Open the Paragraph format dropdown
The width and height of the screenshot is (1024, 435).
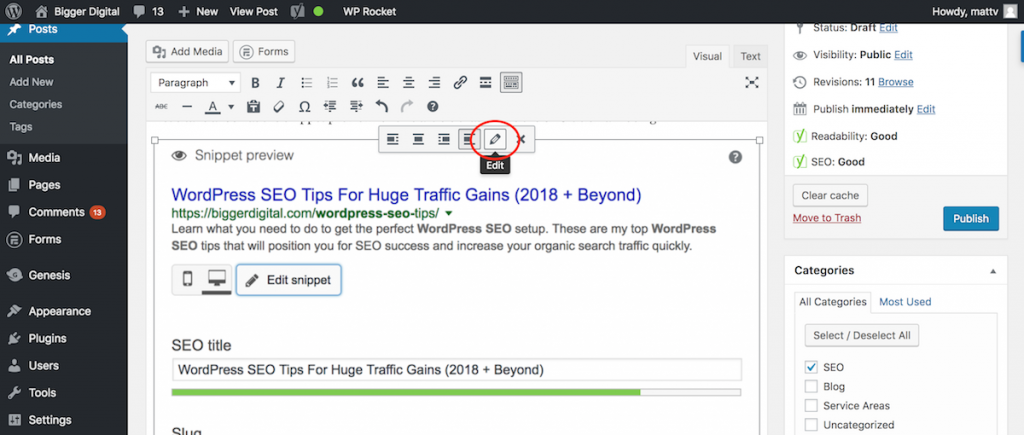coord(195,83)
